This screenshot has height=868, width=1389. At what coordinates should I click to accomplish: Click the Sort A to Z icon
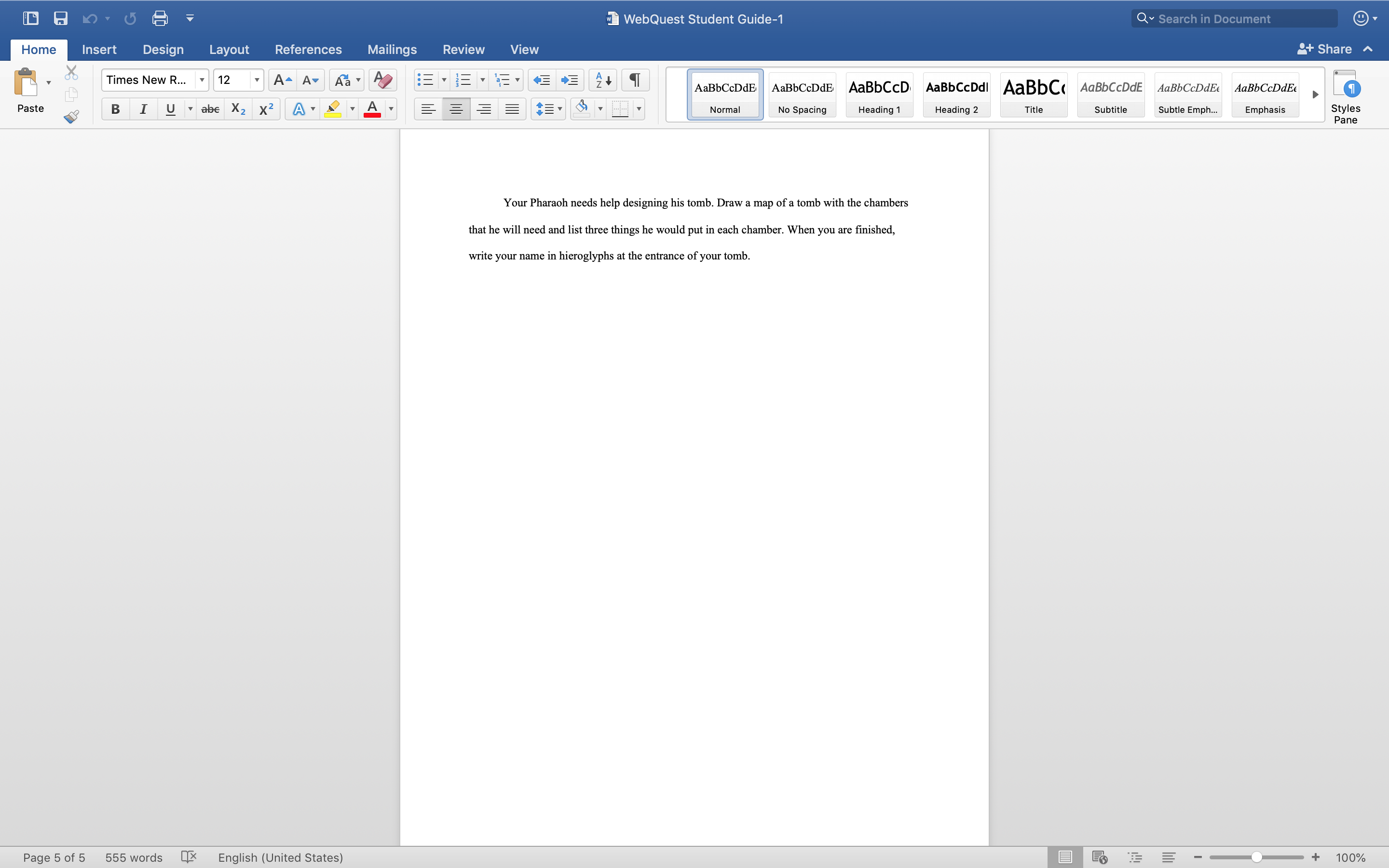pos(603,80)
